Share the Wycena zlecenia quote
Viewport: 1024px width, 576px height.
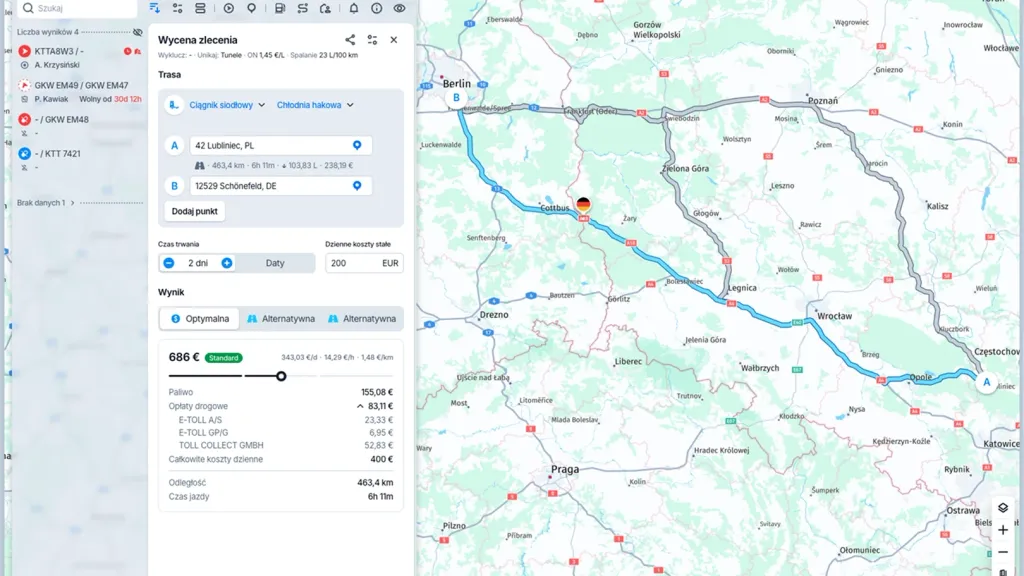point(350,40)
